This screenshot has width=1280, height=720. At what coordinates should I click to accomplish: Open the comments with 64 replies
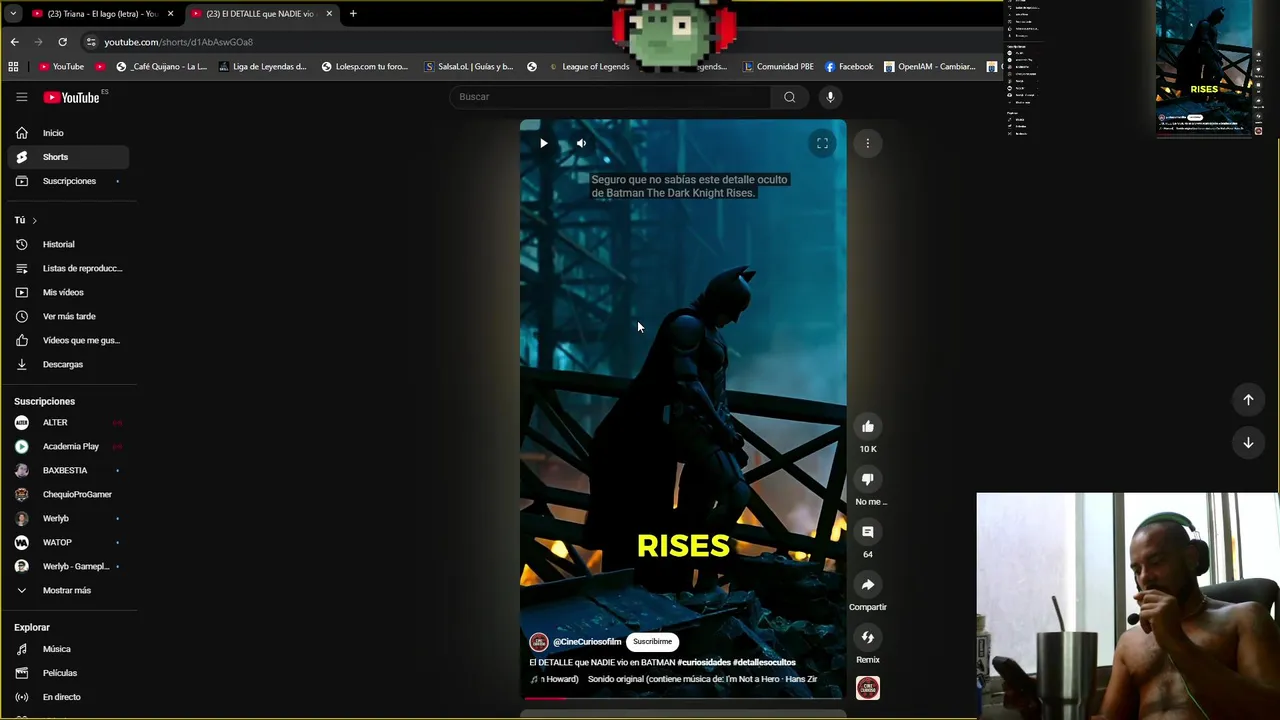[868, 532]
